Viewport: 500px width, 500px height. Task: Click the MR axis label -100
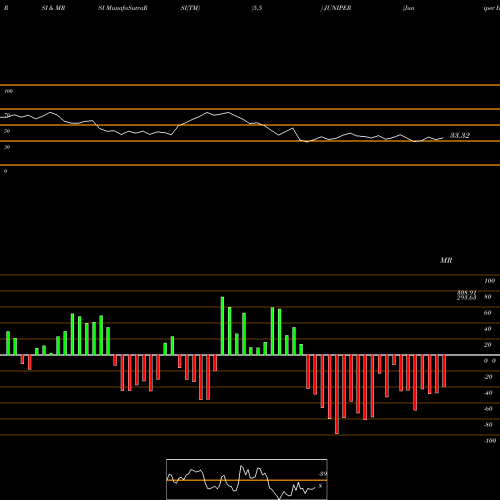(x=490, y=441)
